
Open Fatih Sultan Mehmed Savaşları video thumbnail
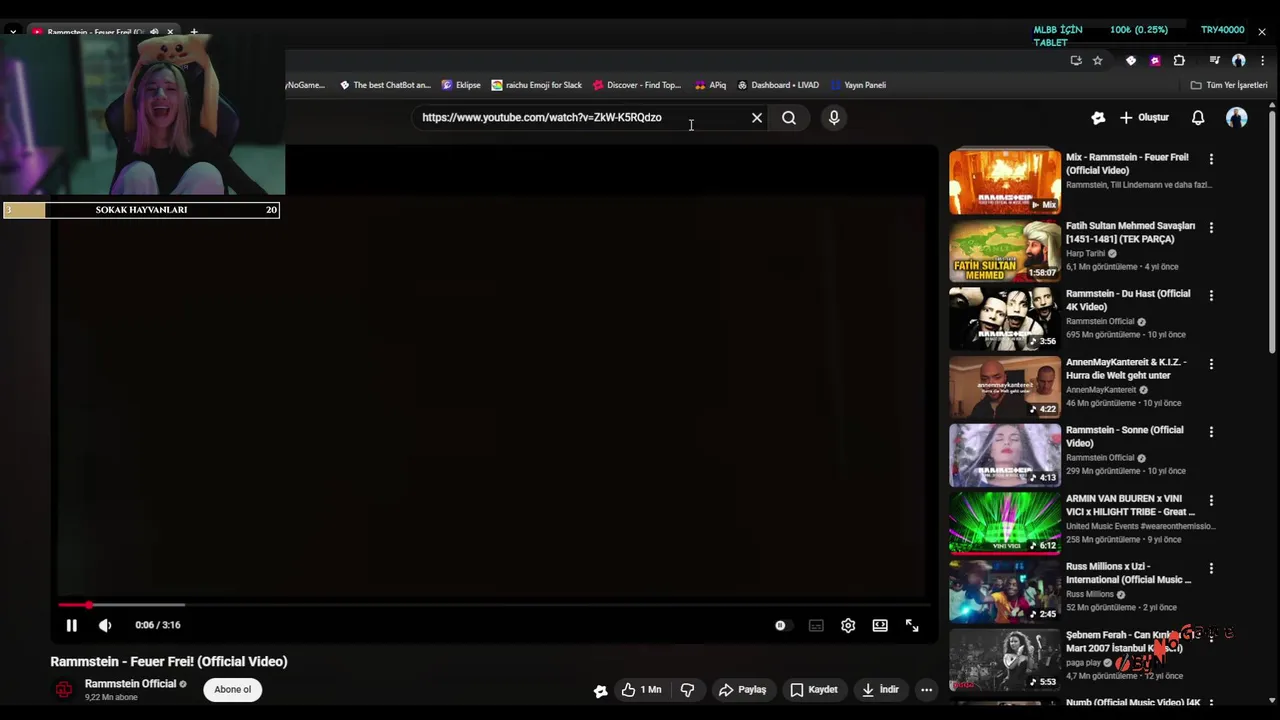(1005, 250)
